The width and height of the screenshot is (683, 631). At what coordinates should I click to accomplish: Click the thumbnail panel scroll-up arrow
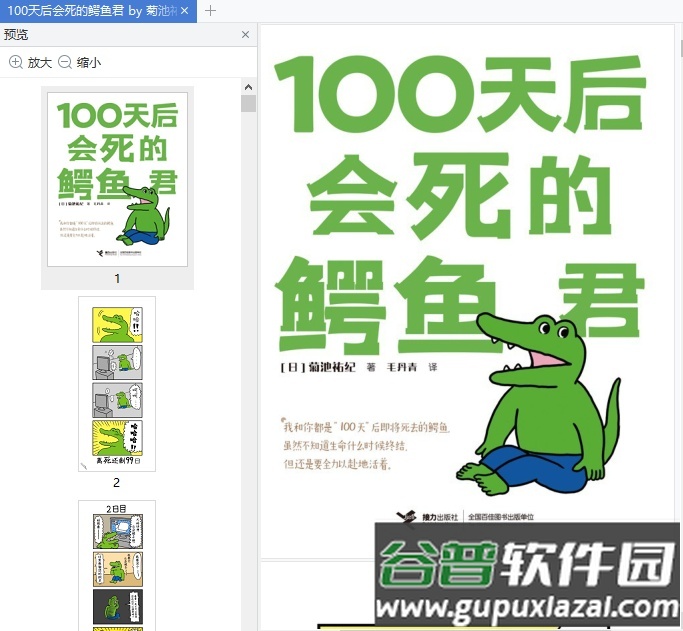[x=248, y=87]
